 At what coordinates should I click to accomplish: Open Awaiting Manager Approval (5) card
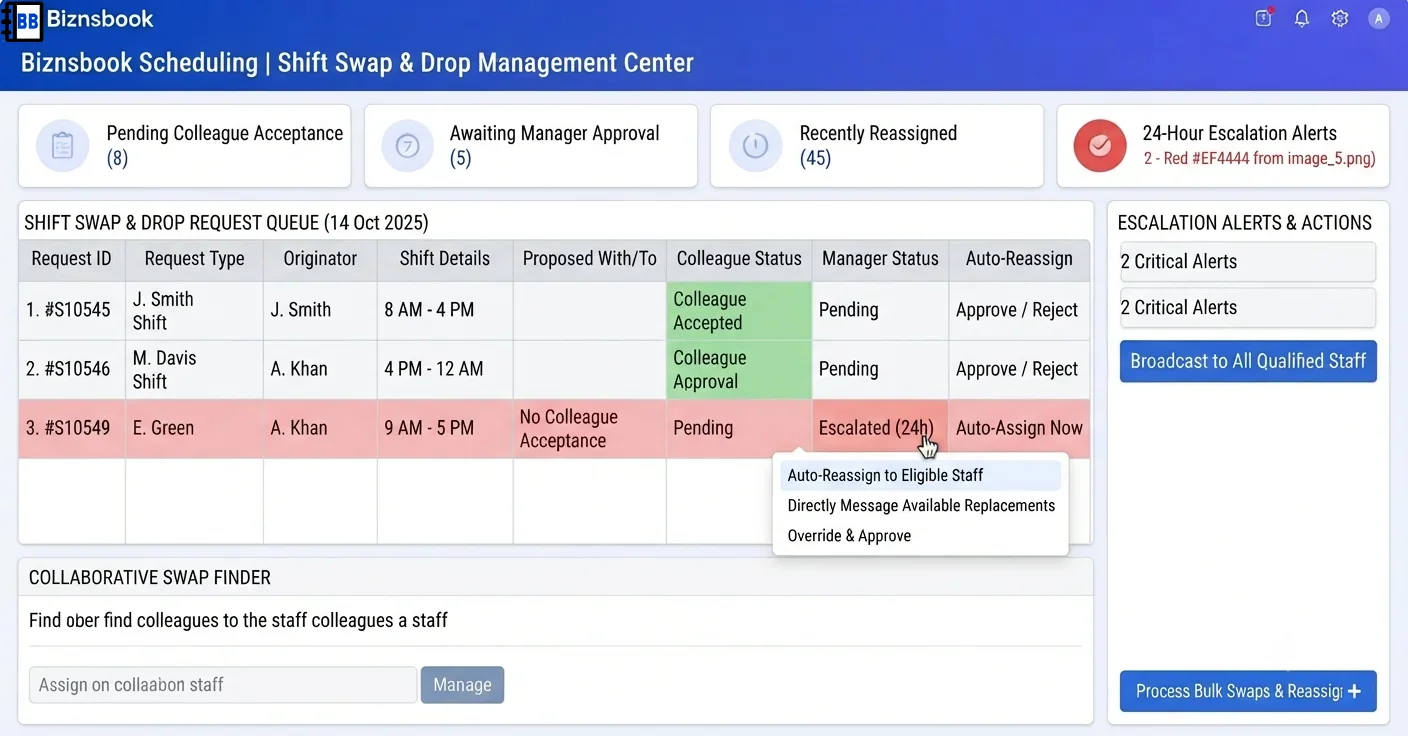pos(530,146)
